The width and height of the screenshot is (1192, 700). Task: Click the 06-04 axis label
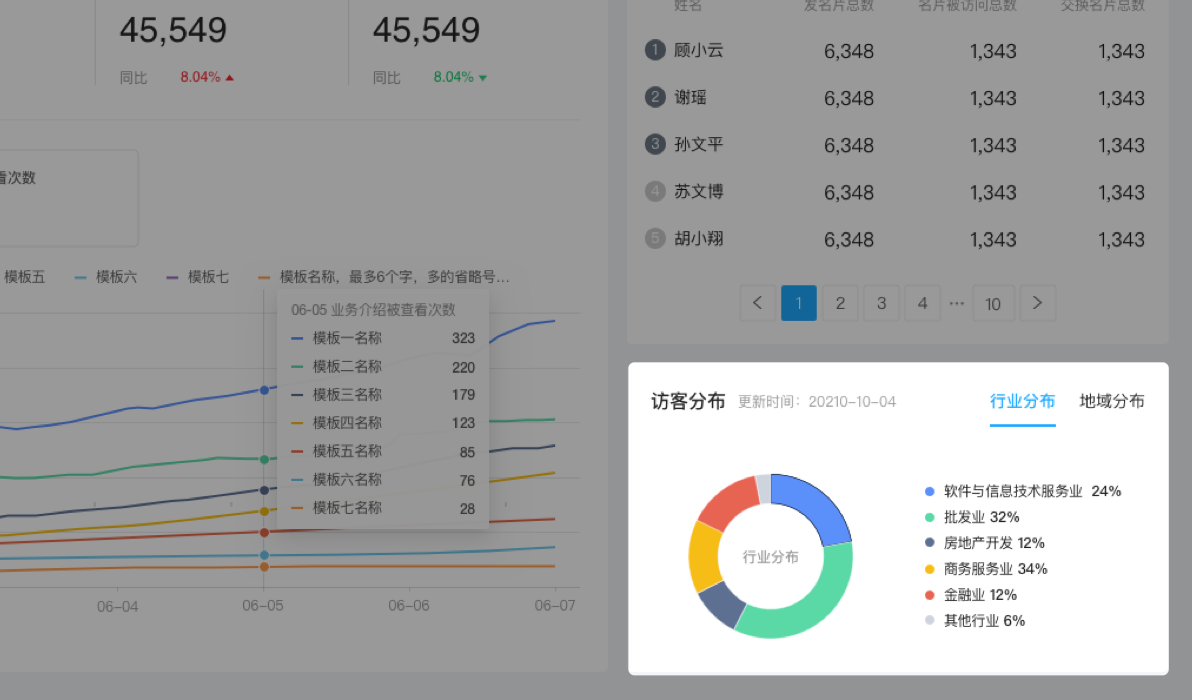(x=118, y=607)
